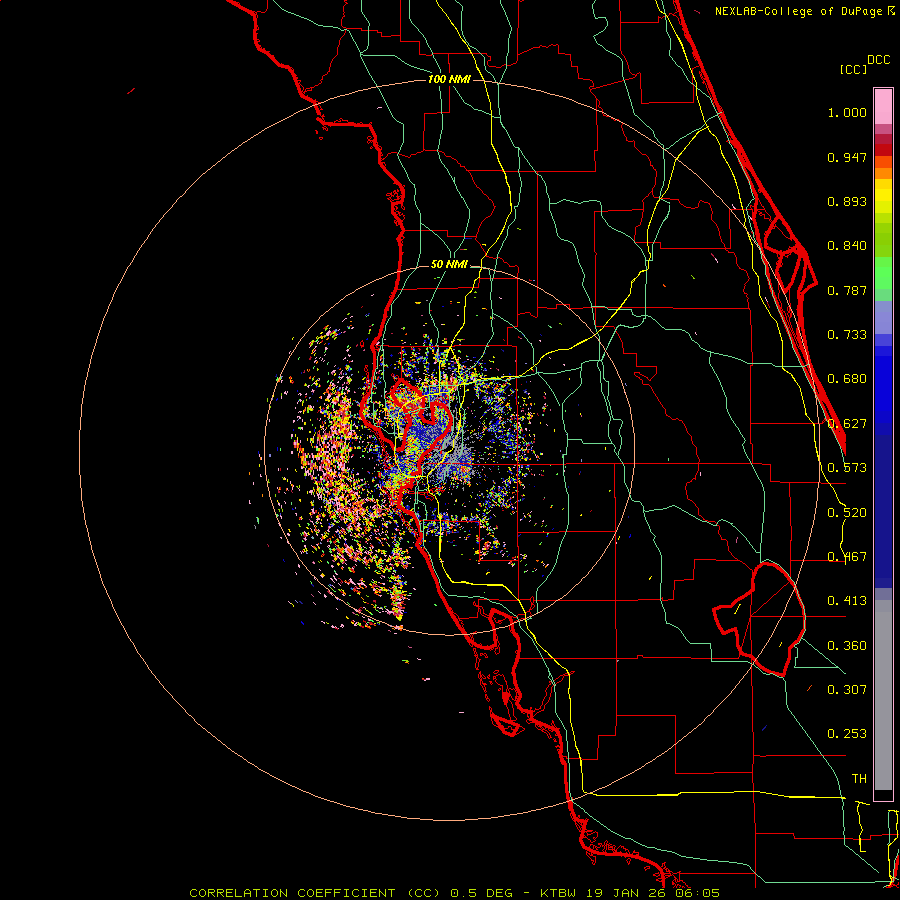
Task: Click the 0.307 scale value
Action: [847, 690]
